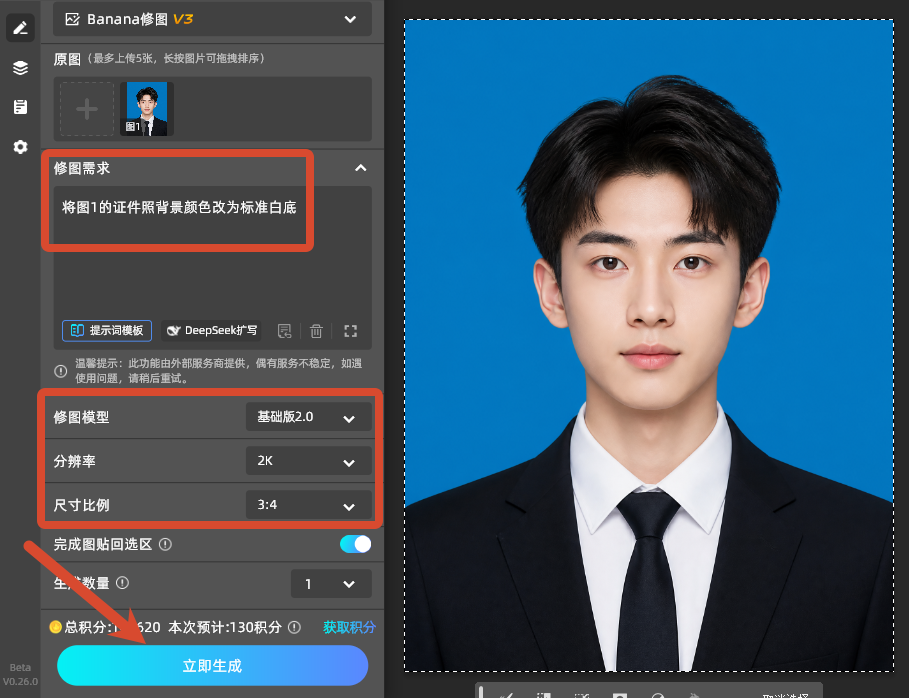Click the prompt history icon beside DeepSeek扩写
909x698 pixels.
tap(285, 331)
